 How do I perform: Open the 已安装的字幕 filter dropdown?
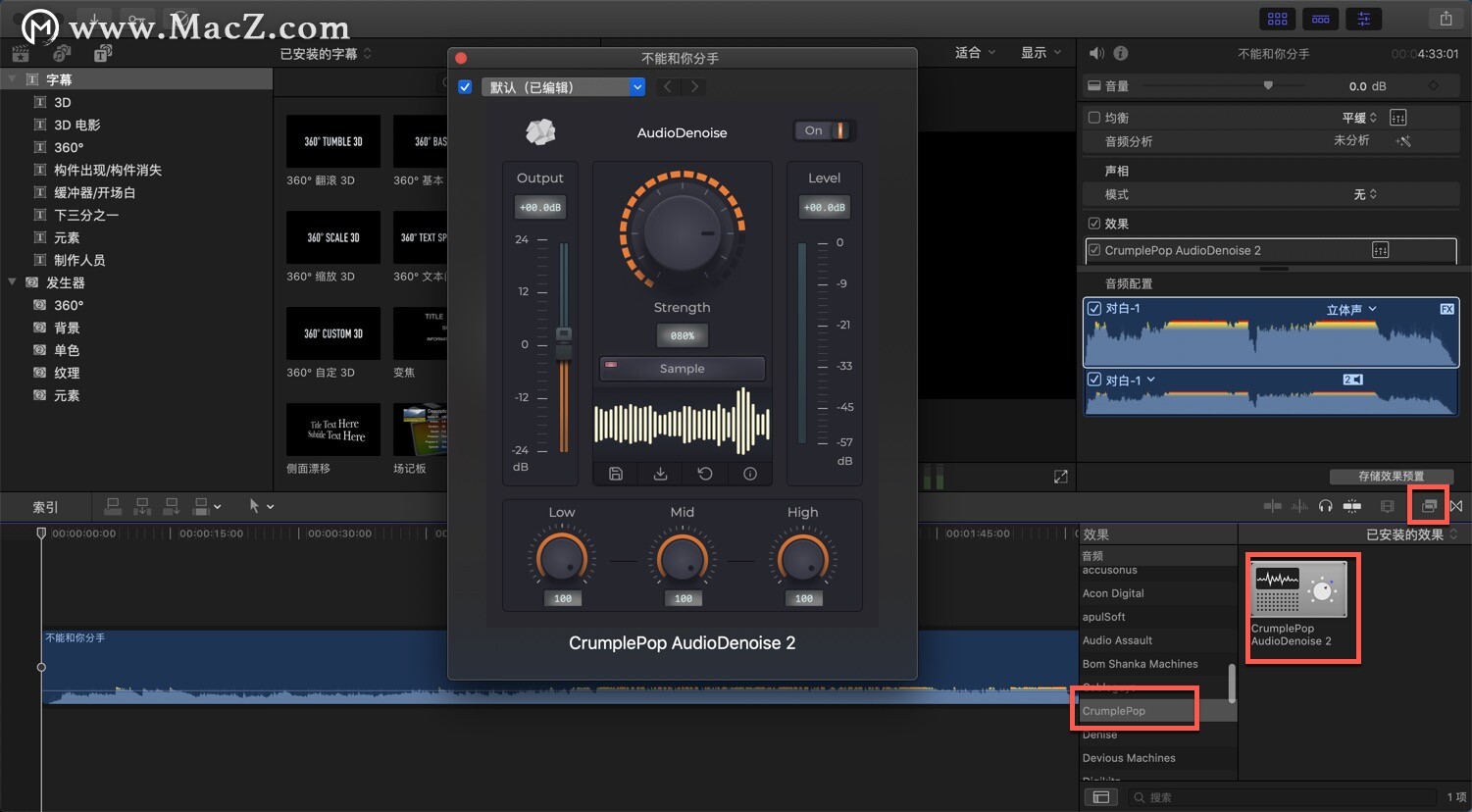pyautogui.click(x=326, y=54)
